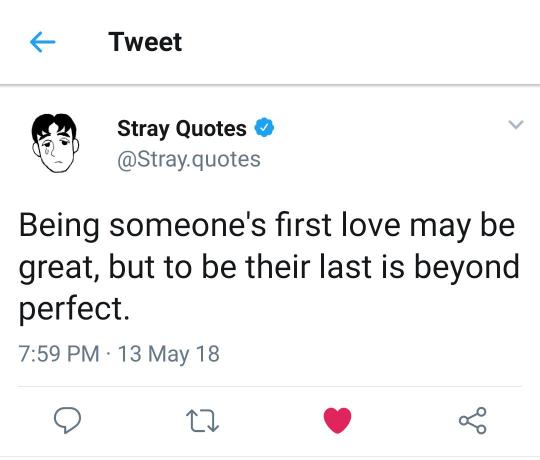Click the Tweet header title
Viewport: 540px width, 460px height.
(145, 42)
